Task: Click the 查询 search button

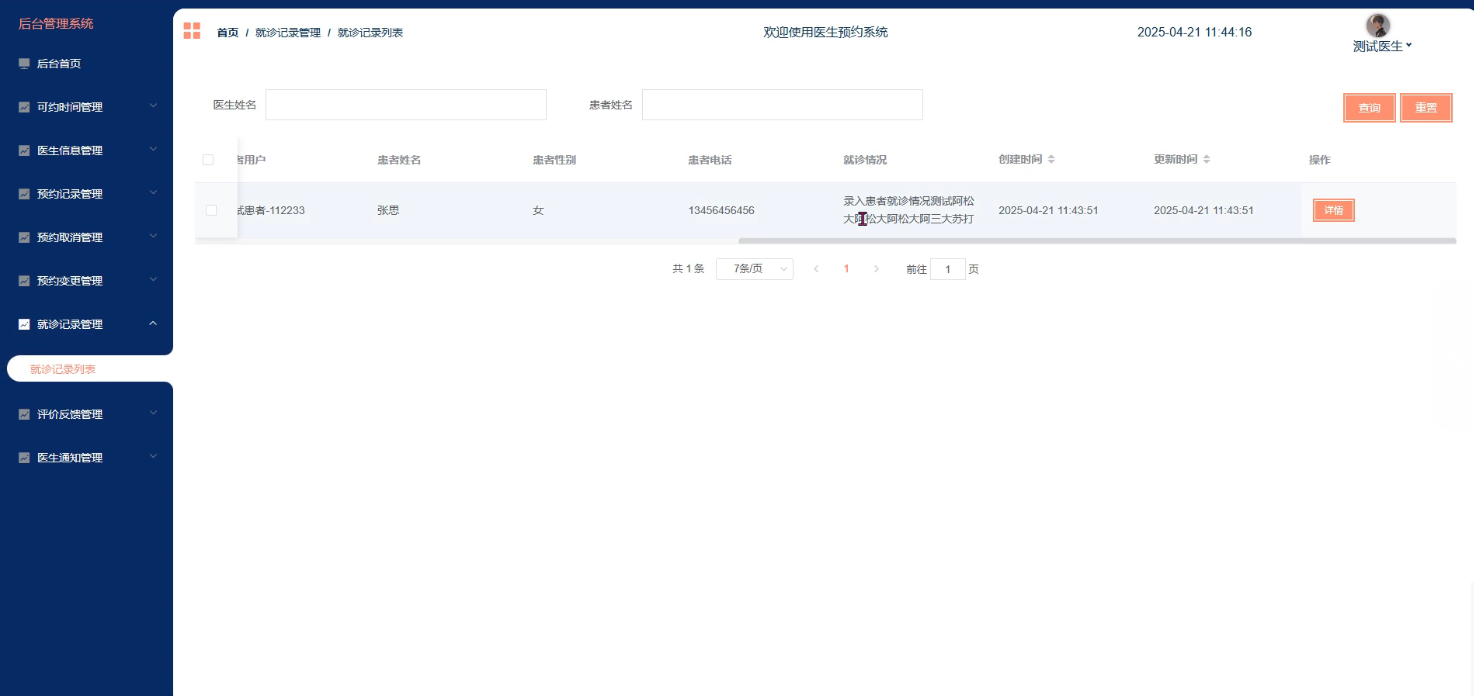Action: 1369,108
